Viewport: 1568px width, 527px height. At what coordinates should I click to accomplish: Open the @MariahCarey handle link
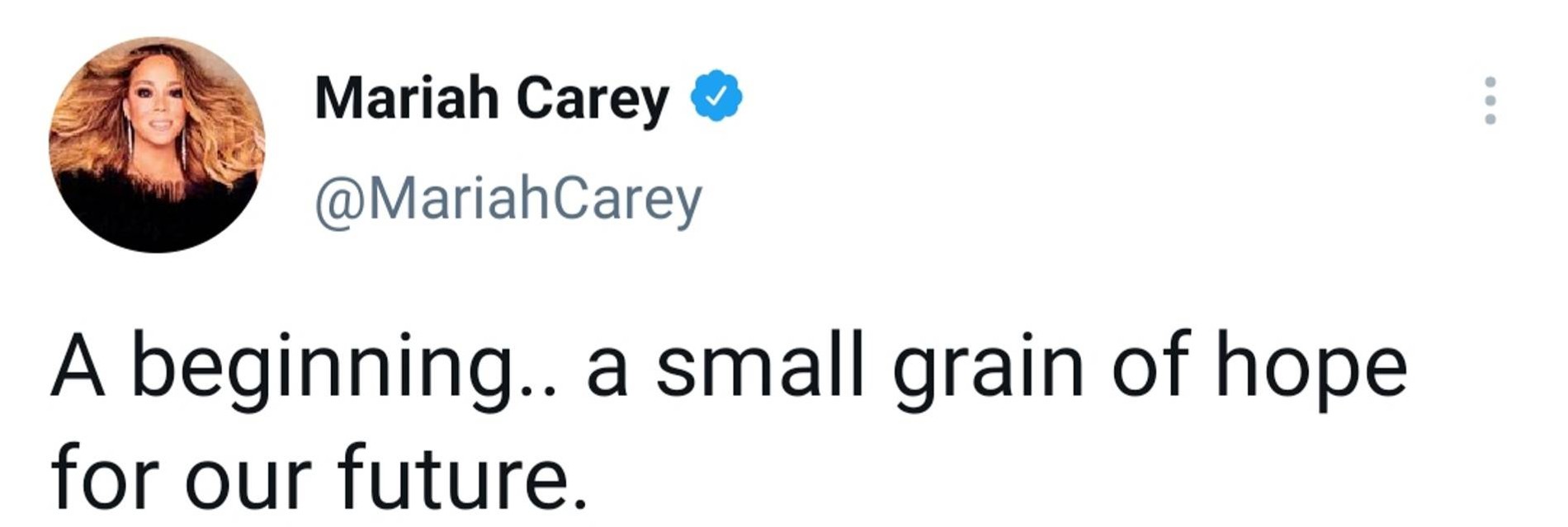[508, 200]
